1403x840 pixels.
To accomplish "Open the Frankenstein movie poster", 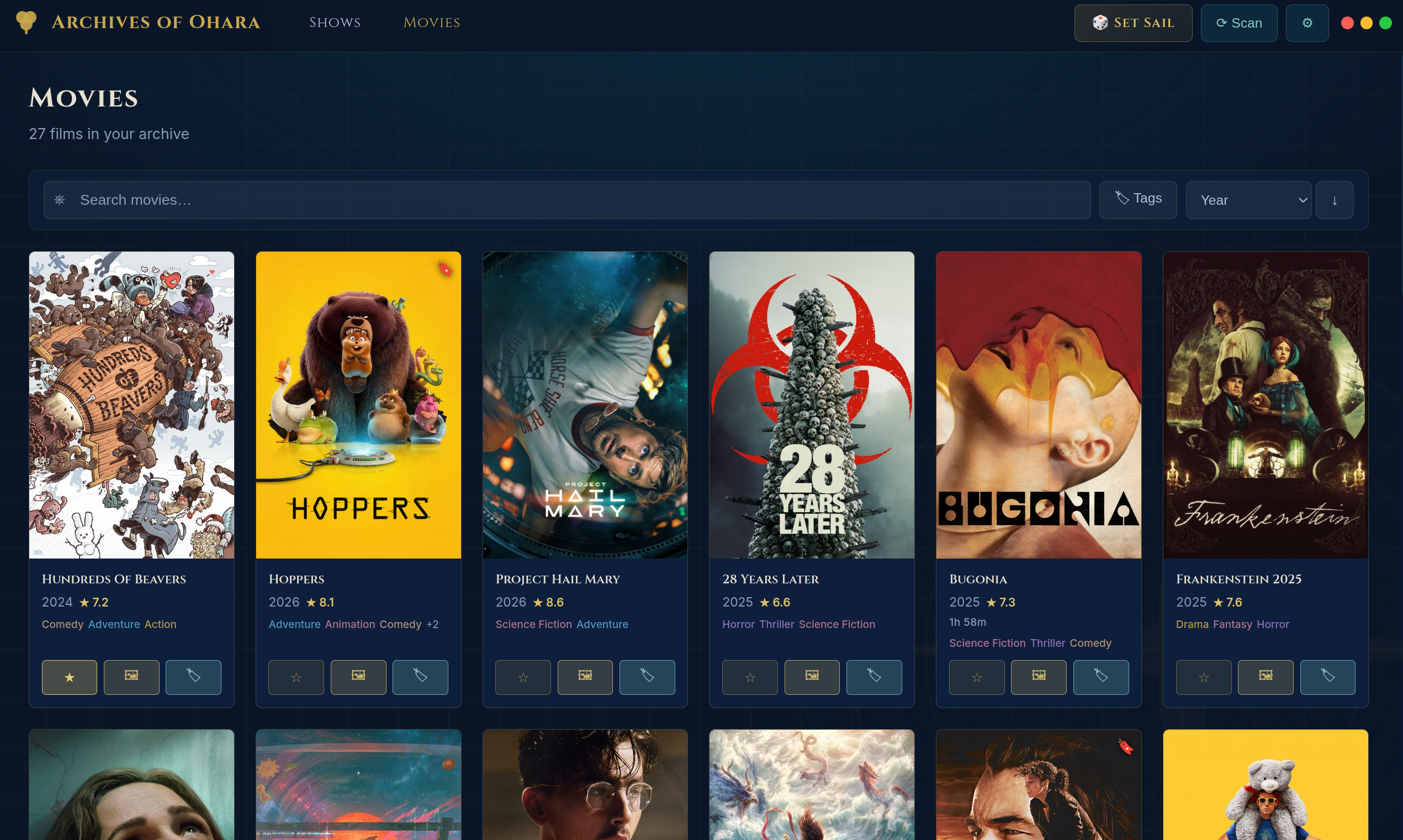I will (x=1266, y=405).
